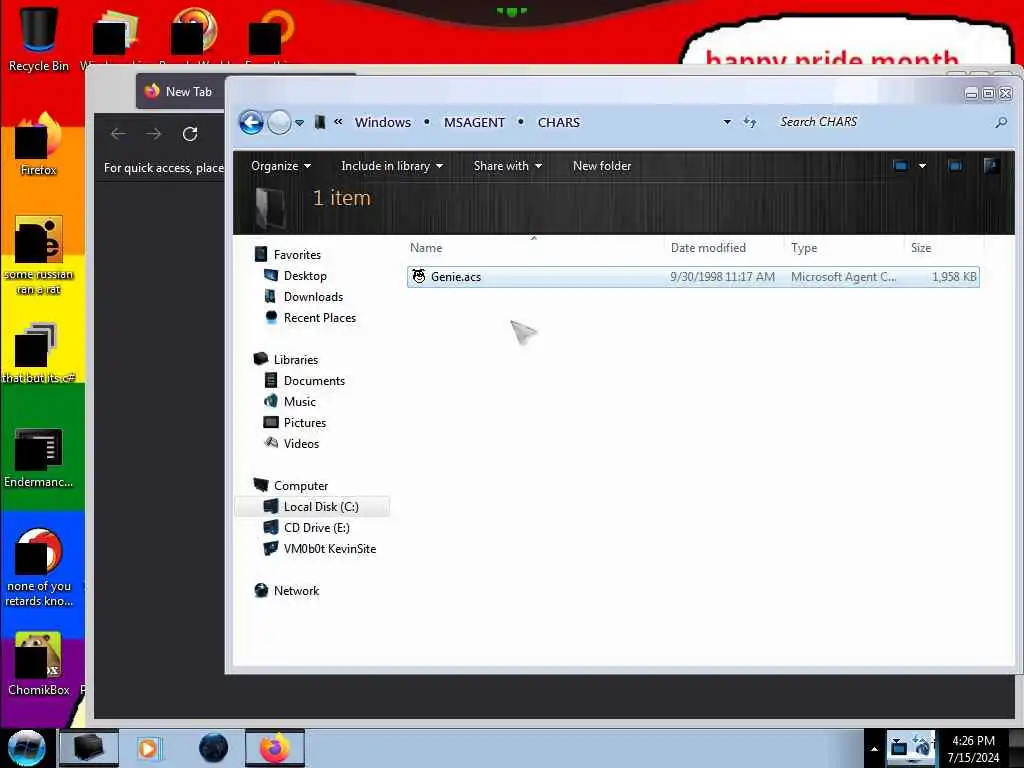Click Firefox taskbar button

275,748
